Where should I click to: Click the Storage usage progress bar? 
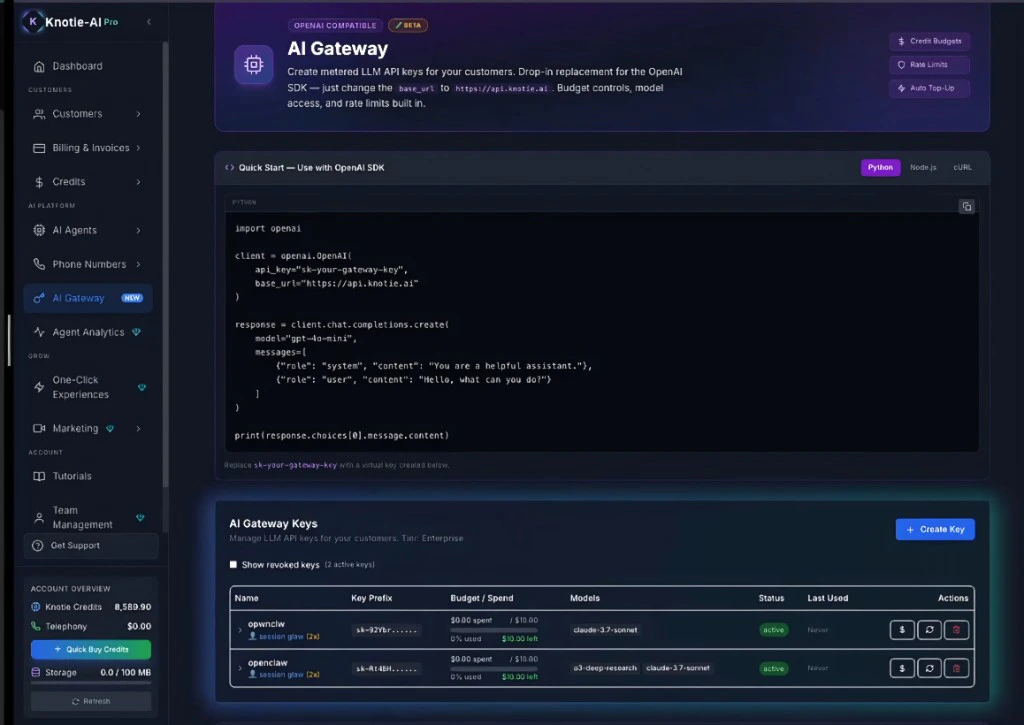click(91, 682)
